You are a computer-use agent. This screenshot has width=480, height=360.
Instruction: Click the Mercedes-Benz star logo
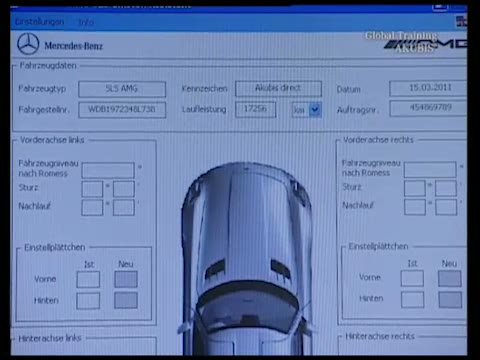pos(28,44)
